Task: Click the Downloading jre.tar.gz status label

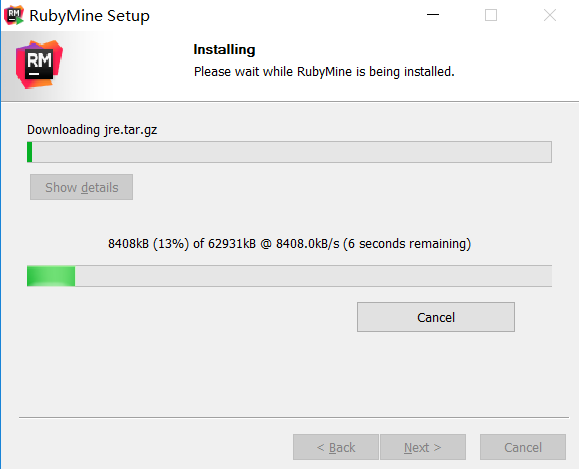Action: tap(92, 130)
